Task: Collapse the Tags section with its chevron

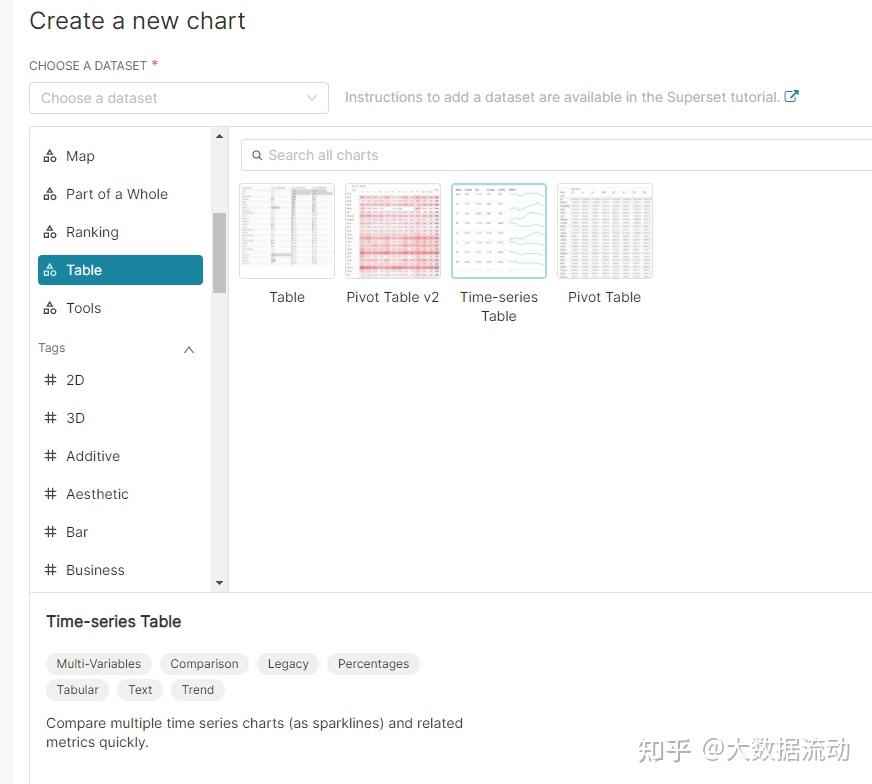Action: [x=189, y=350]
